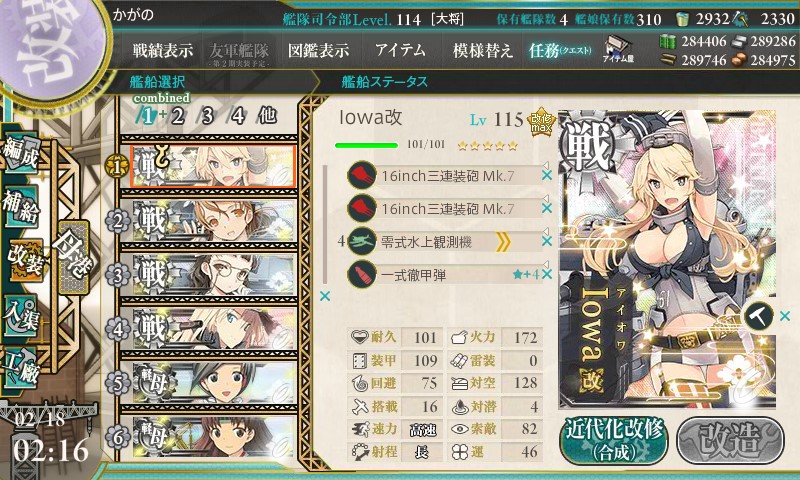This screenshot has width=800, height=480.
Task: Click the 改造 remodel button
Action: 731,441
